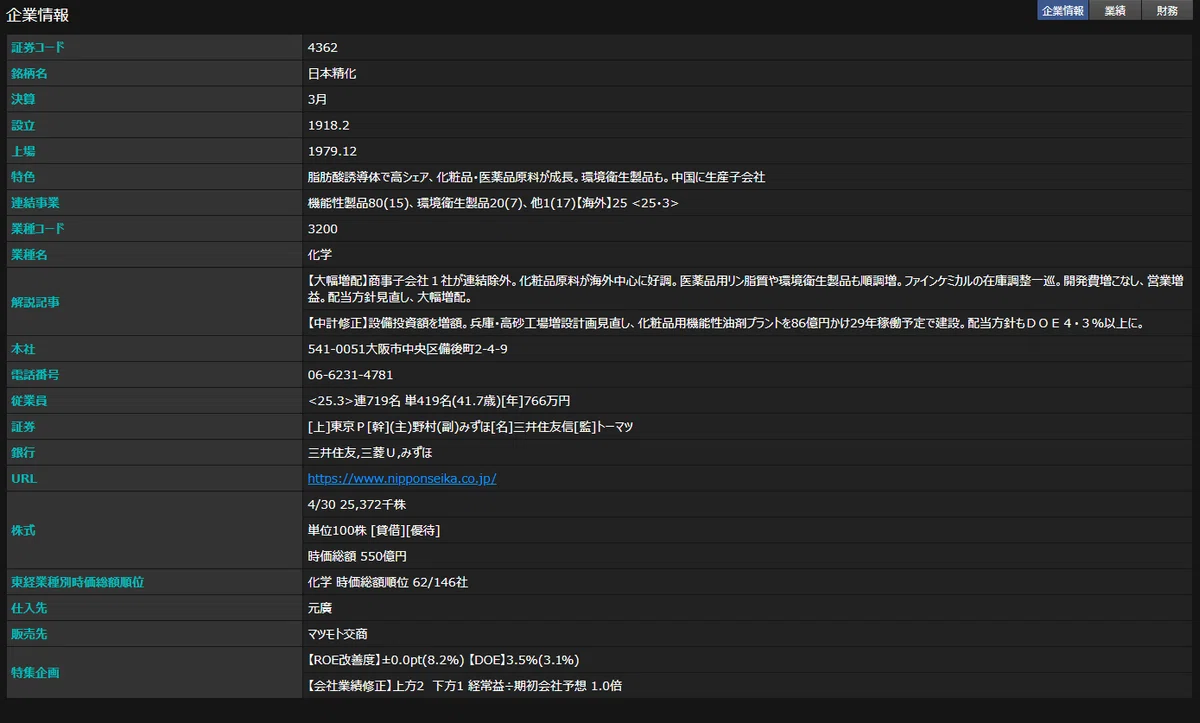Screen dimensions: 1200x723
Task: Click the 従業員 row label
Action: click(x=29, y=401)
